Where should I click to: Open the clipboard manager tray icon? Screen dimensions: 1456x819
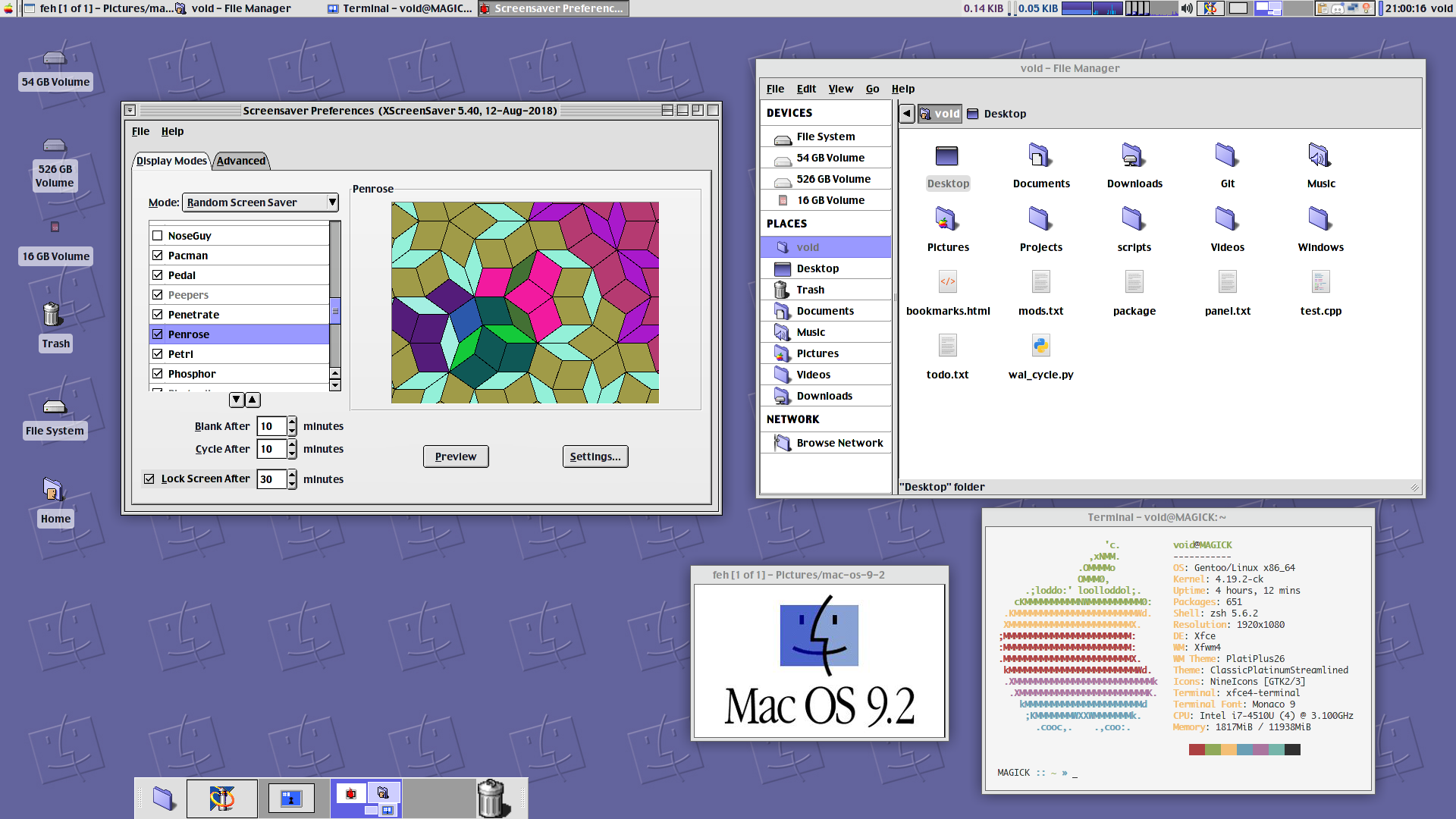(1325, 8)
